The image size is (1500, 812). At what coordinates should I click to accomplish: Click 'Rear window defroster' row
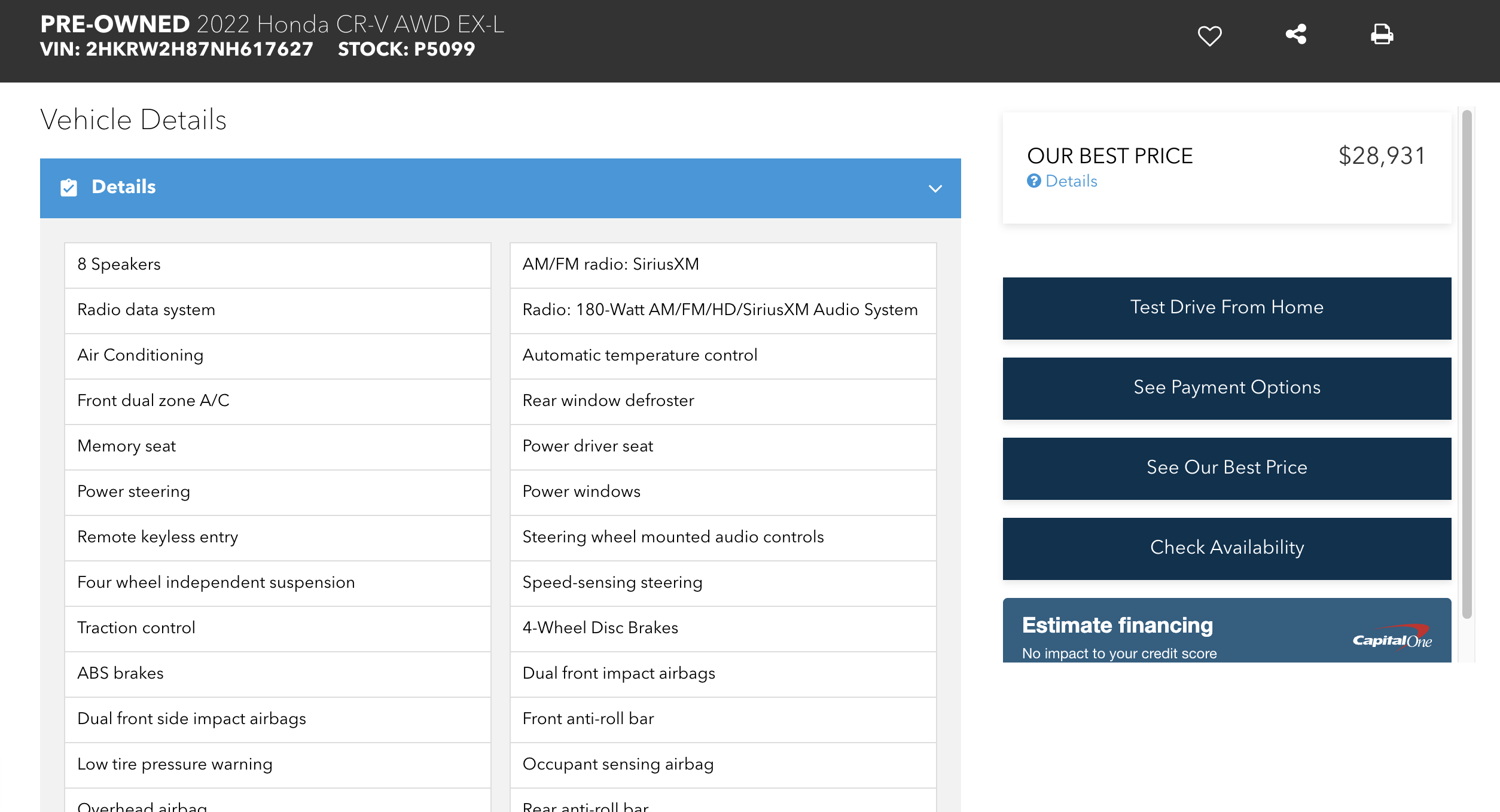(723, 401)
